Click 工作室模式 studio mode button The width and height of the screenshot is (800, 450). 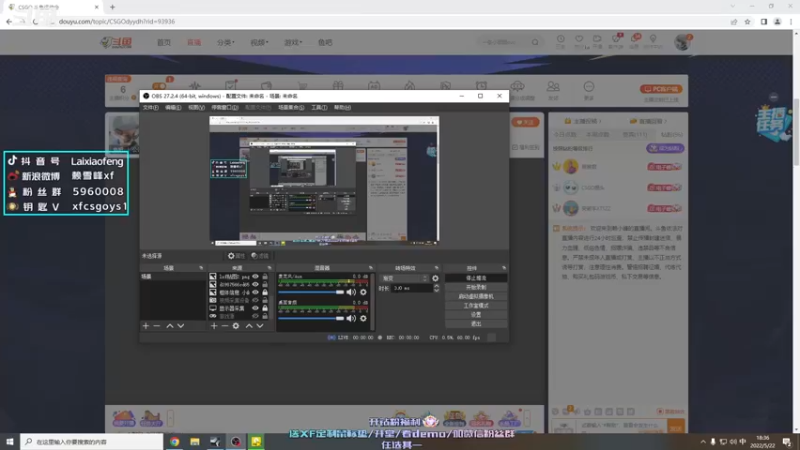coord(476,306)
